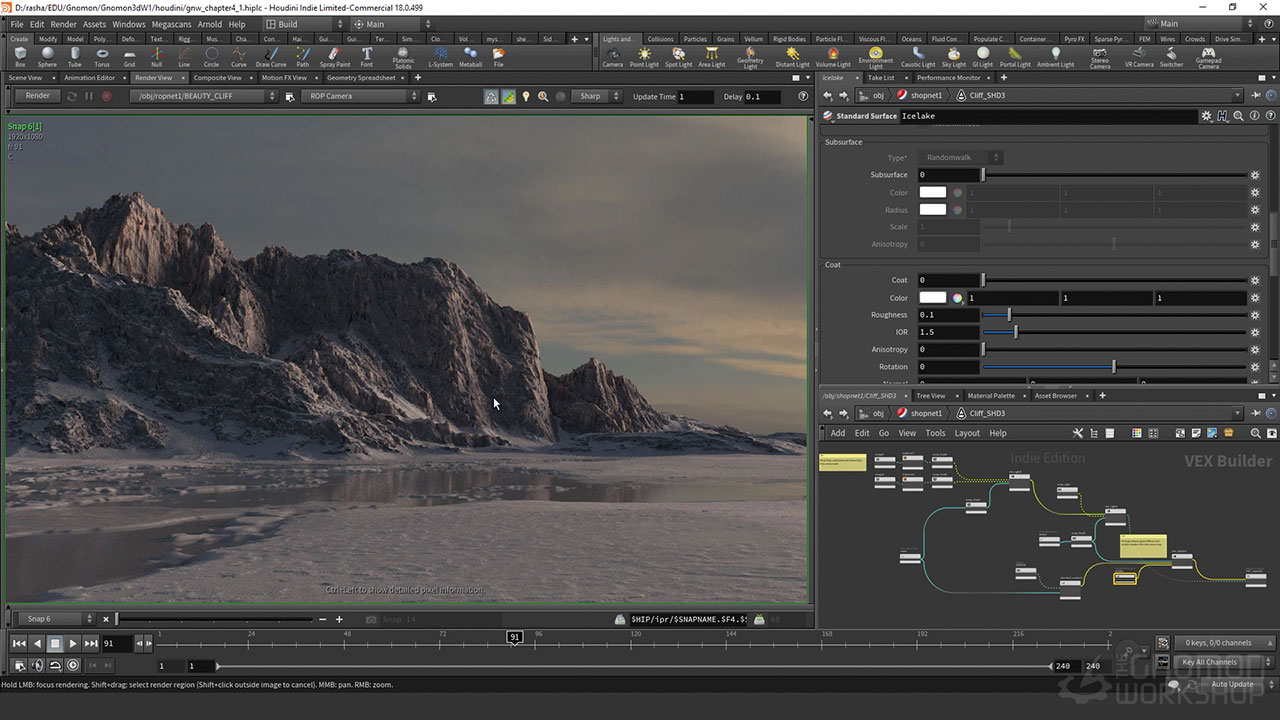Click the Icelake material name field
Viewport: 1280px width, 720px height.
coord(1047,116)
